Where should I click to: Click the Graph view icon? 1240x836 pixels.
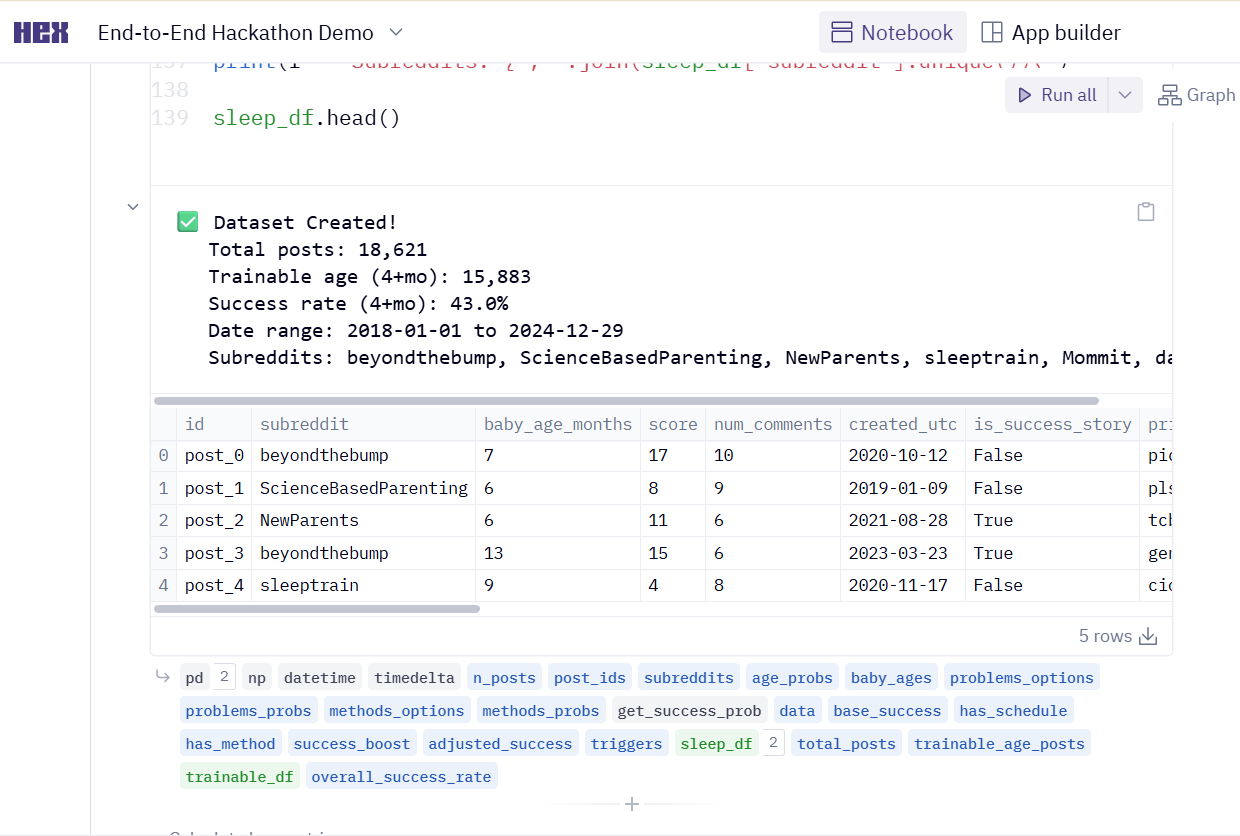(x=1169, y=95)
